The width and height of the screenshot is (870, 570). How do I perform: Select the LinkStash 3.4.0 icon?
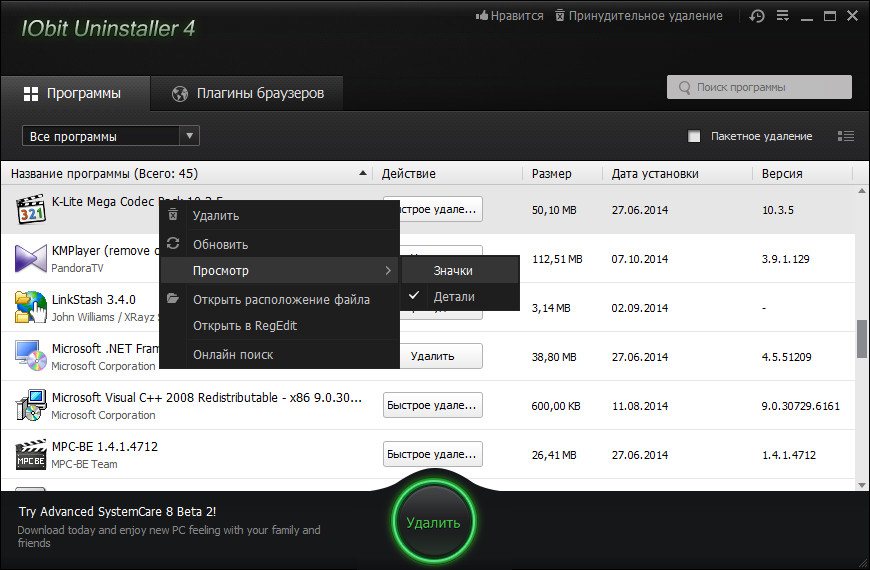click(x=31, y=307)
